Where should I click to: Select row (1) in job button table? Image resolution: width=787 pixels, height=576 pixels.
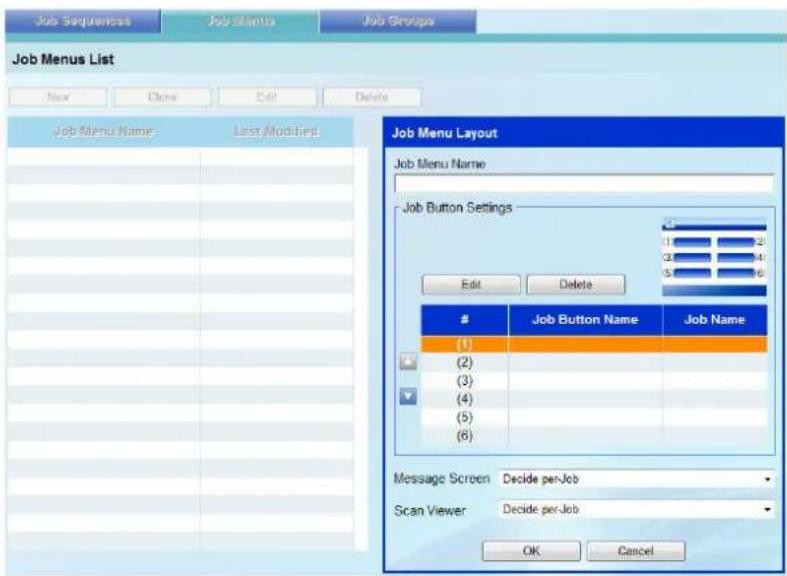(594, 344)
